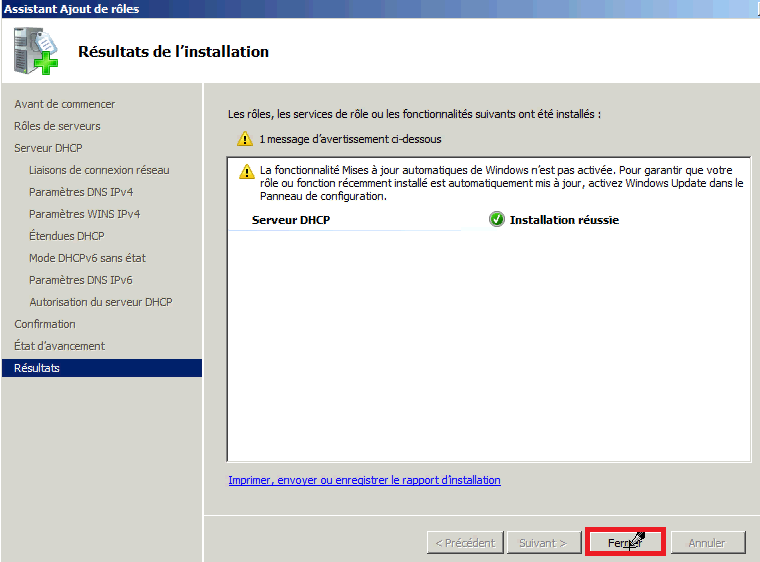Select 'Mode DHCPv6 sans état' step

[87, 258]
